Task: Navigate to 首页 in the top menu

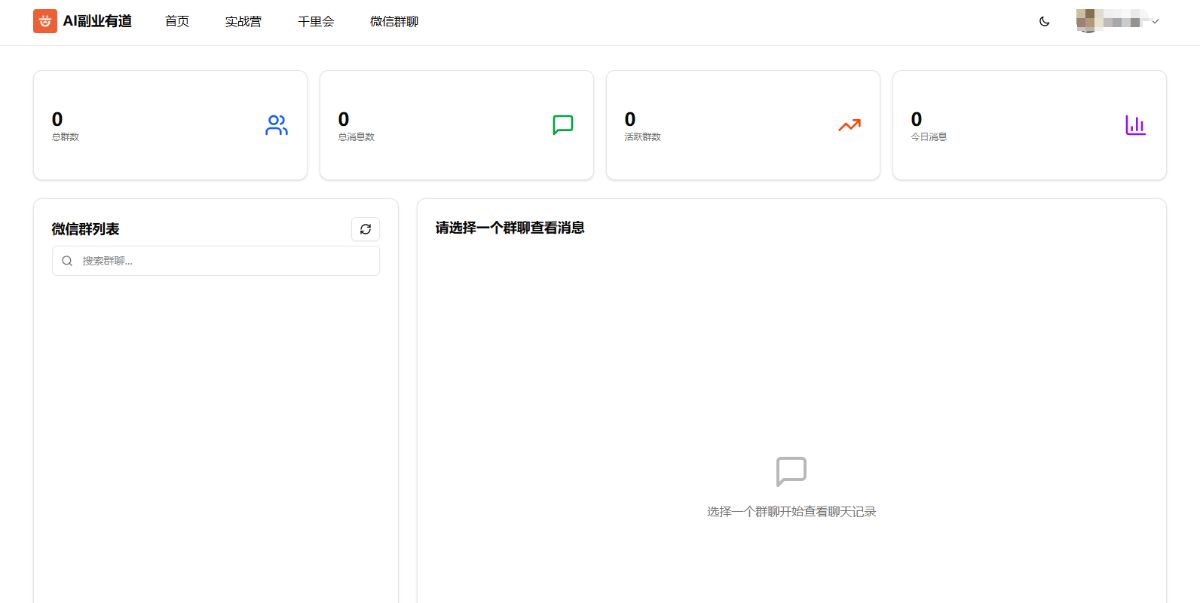Action: [x=177, y=21]
